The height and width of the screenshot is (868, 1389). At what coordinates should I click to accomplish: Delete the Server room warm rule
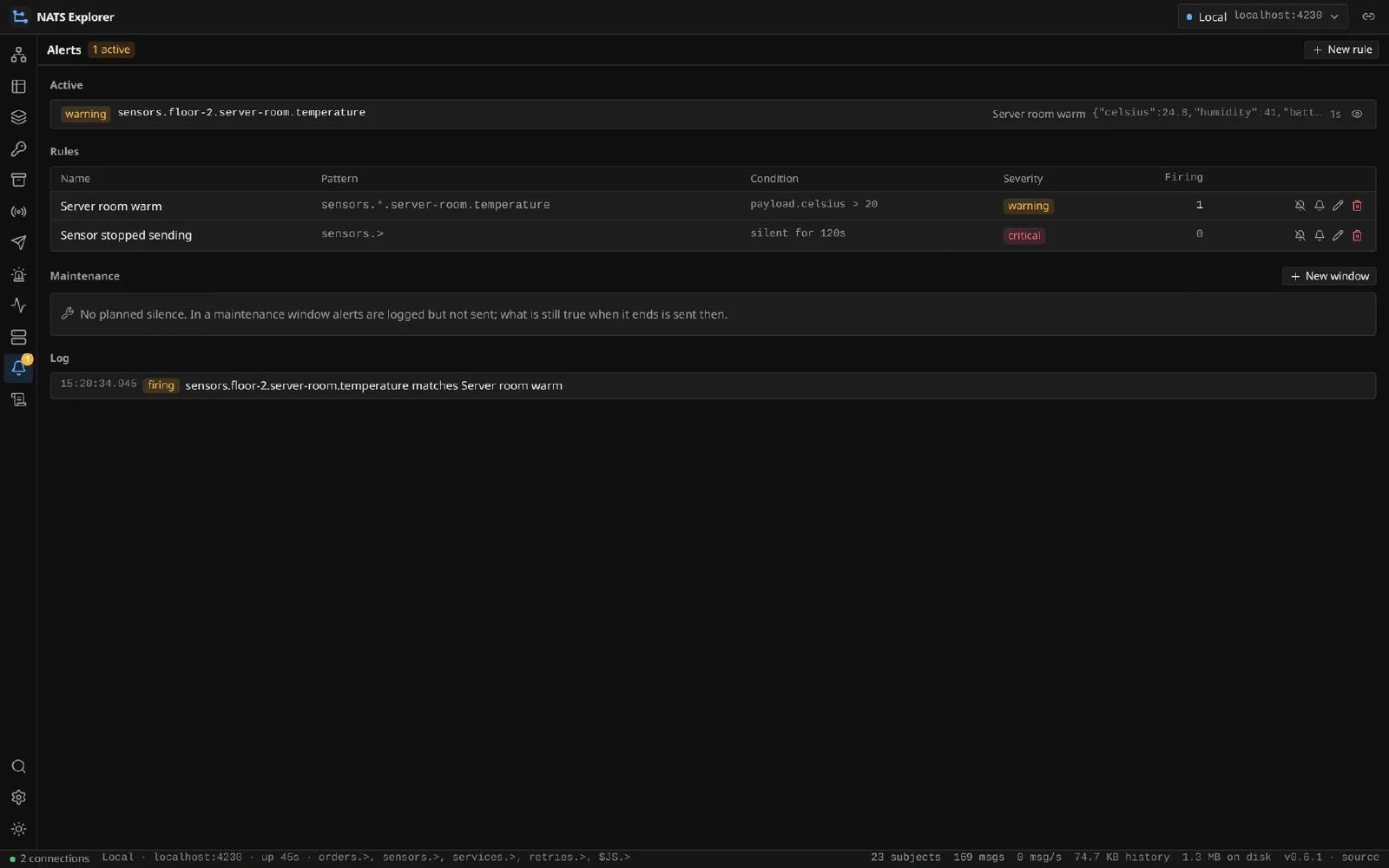pos(1357,206)
